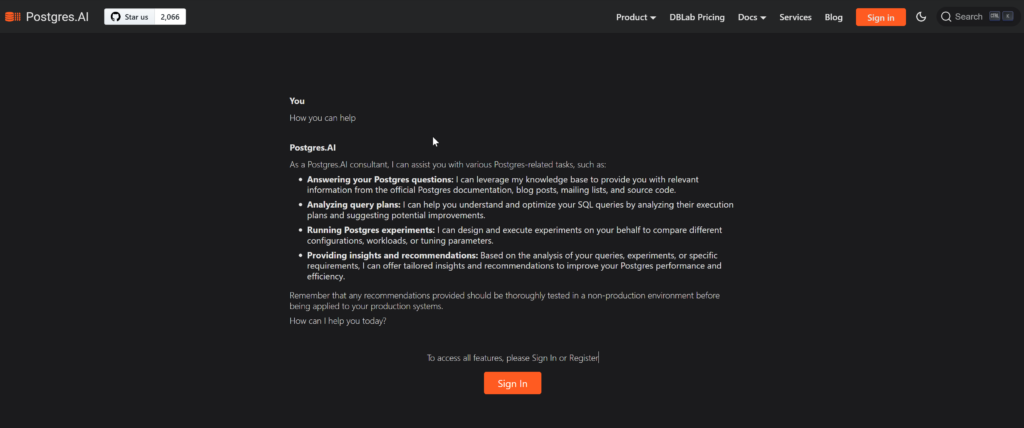This screenshot has height=428, width=1024.
Task: Focus the Search field in header
Action: (x=968, y=17)
